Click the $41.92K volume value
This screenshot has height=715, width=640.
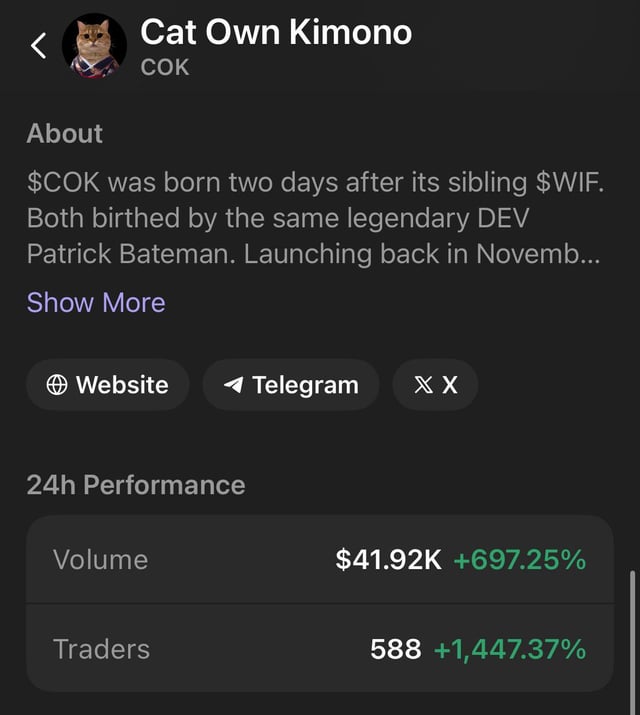(388, 559)
